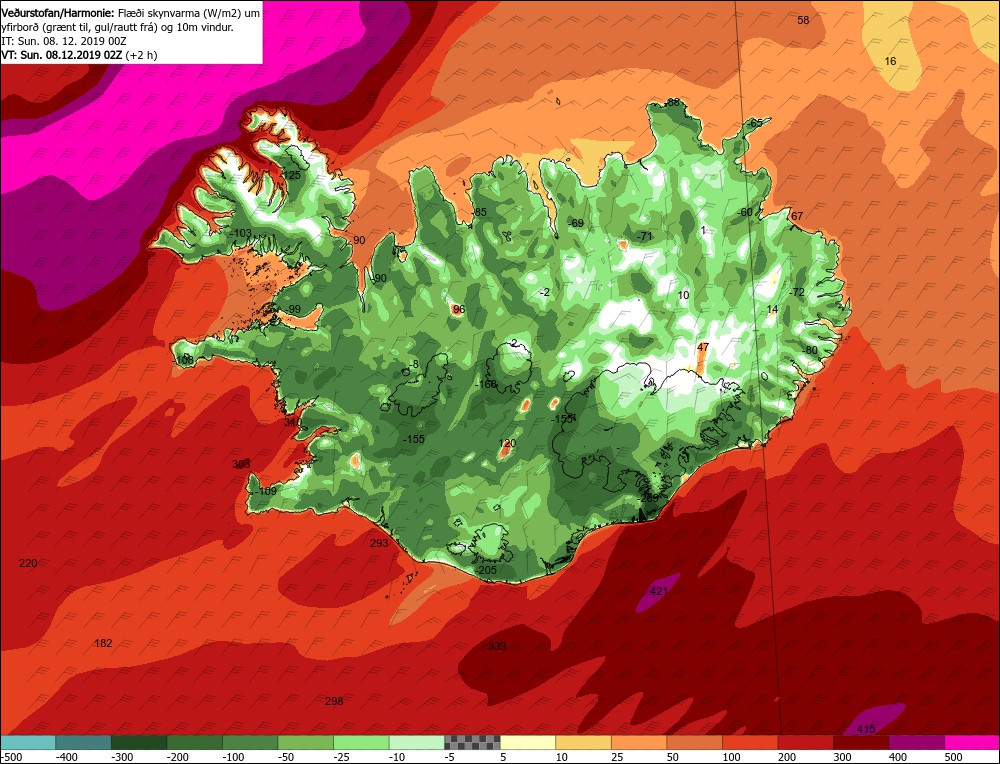This screenshot has width=1000, height=764.
Task: Click the value -168 on the map
Action: [x=486, y=385]
